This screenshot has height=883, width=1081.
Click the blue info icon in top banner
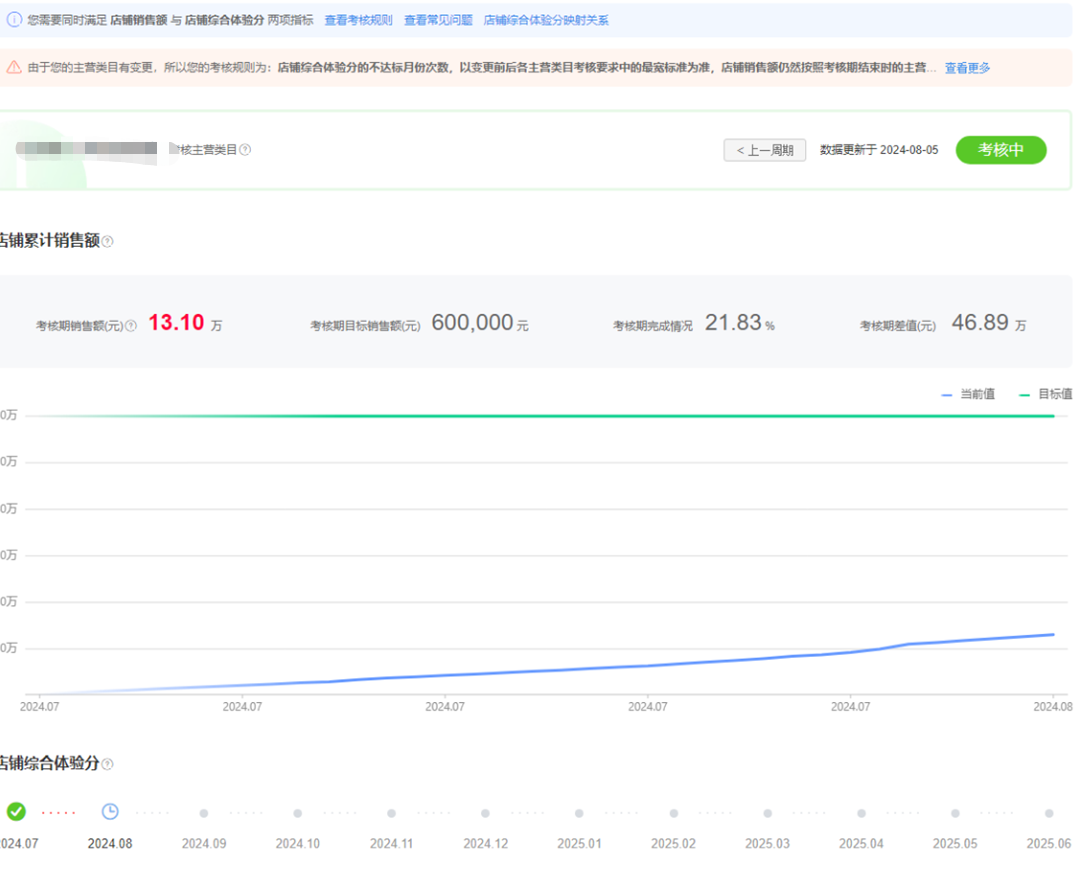[14, 20]
